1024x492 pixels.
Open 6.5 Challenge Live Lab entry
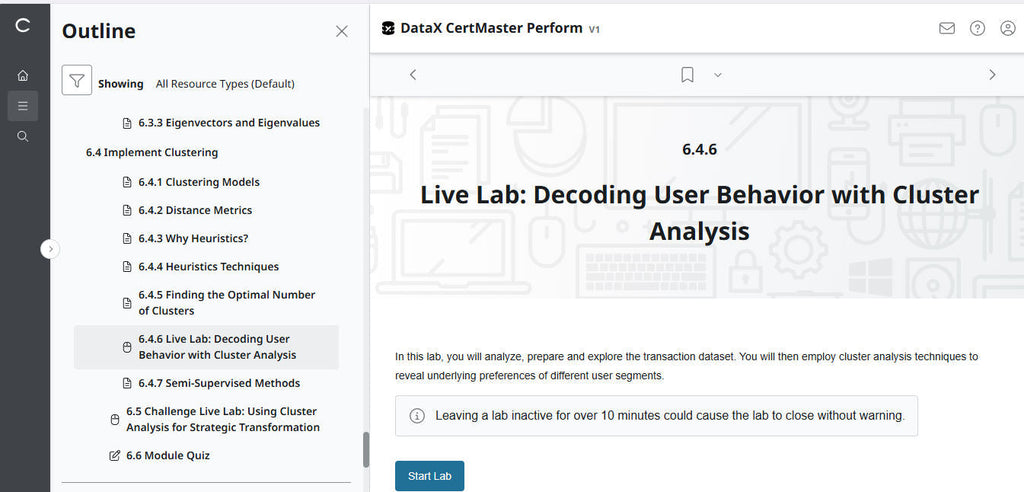click(x=221, y=419)
